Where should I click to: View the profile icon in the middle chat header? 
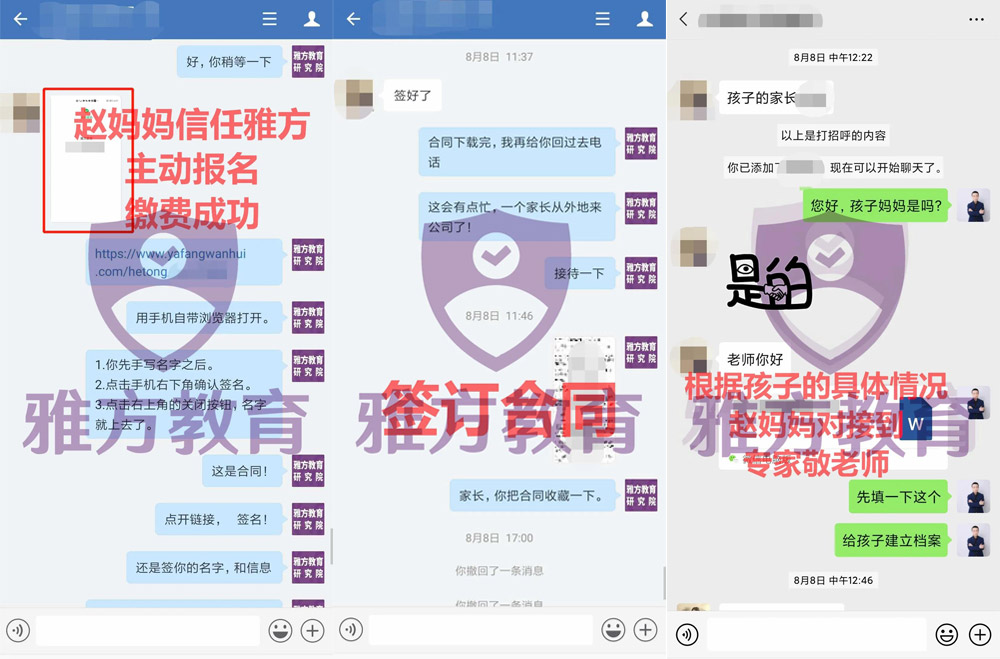(x=644, y=19)
